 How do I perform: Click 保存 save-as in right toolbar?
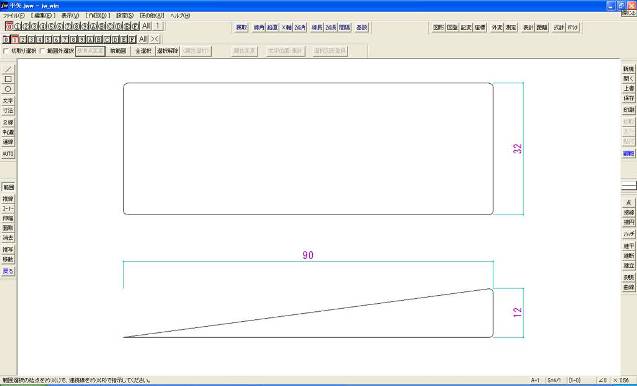(x=628, y=98)
